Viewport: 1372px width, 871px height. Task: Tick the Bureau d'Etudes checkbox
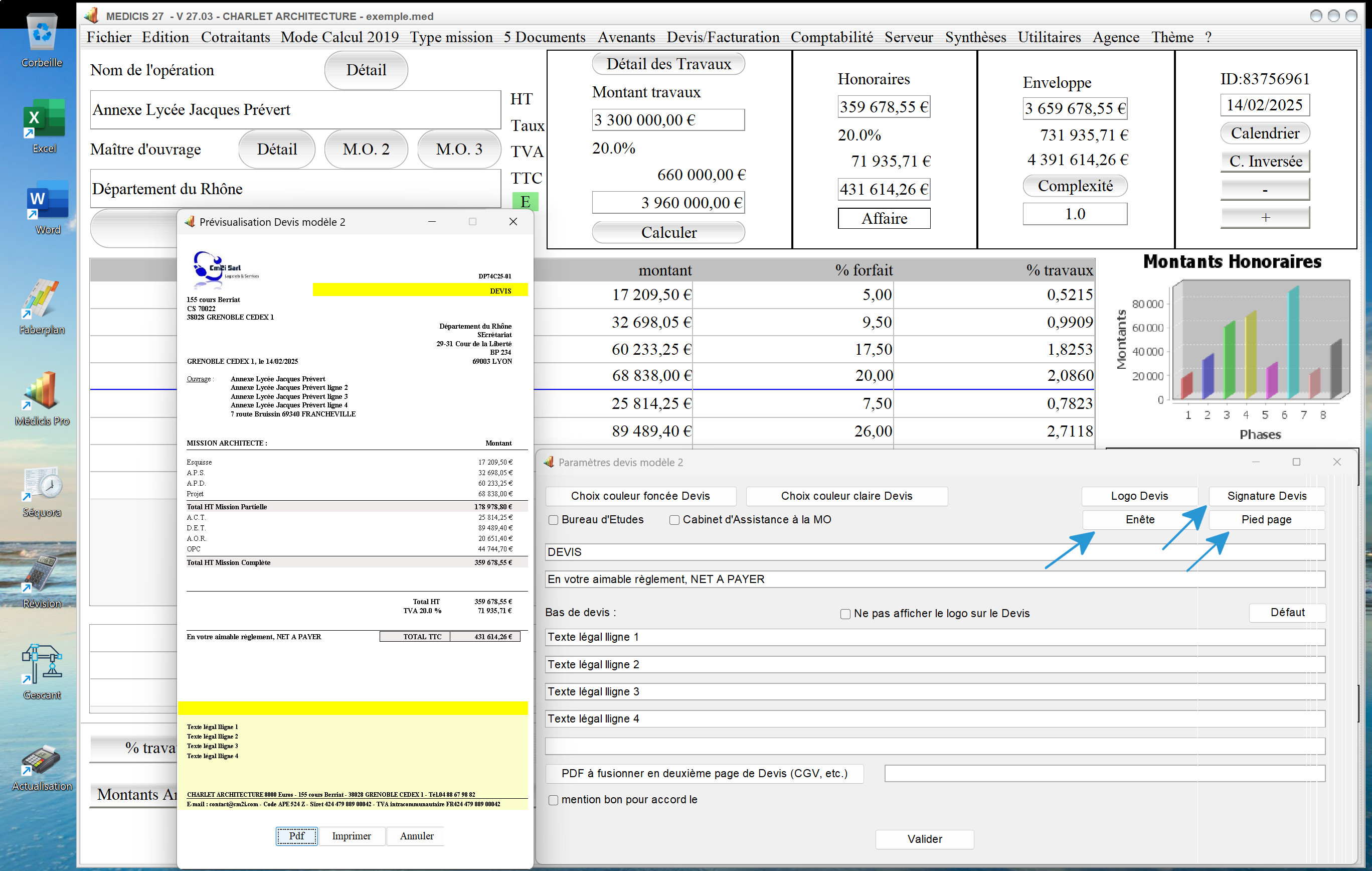(x=553, y=520)
